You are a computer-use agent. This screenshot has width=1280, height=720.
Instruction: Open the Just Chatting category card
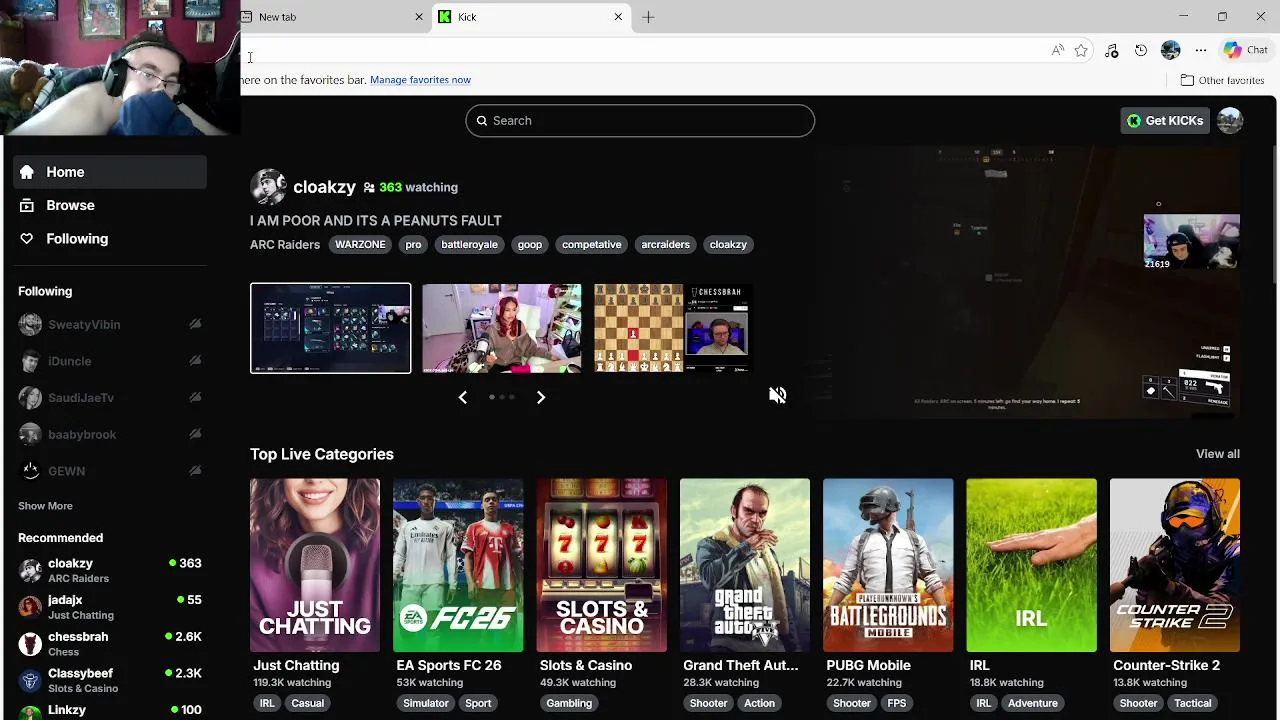(x=315, y=565)
